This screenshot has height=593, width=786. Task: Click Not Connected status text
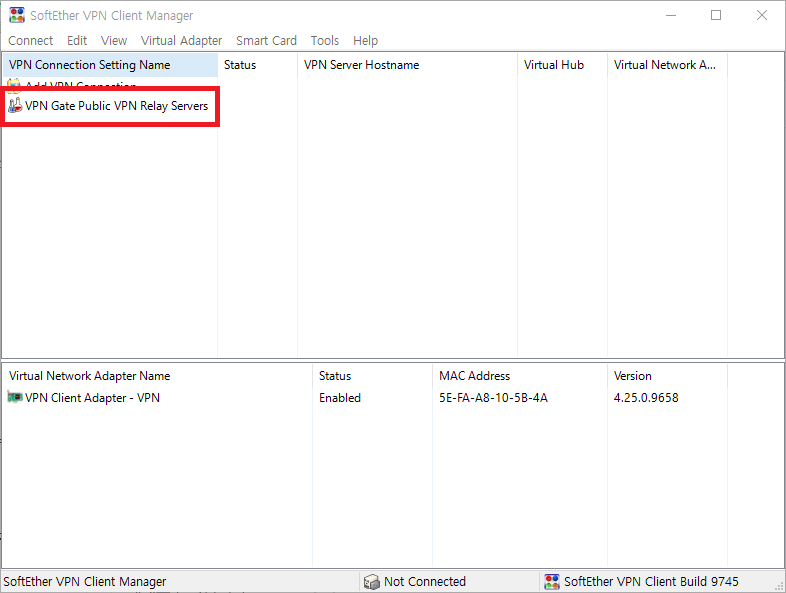pyautogui.click(x=425, y=581)
